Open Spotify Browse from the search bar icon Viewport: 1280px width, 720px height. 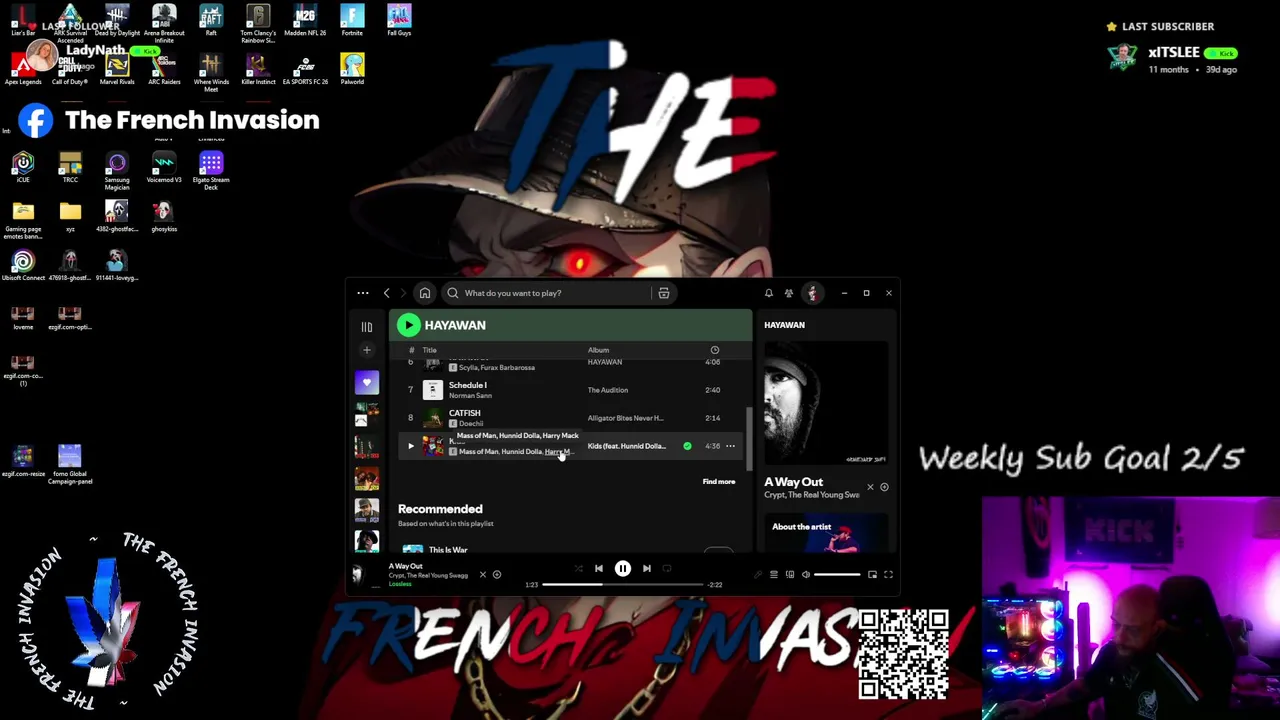(x=664, y=293)
